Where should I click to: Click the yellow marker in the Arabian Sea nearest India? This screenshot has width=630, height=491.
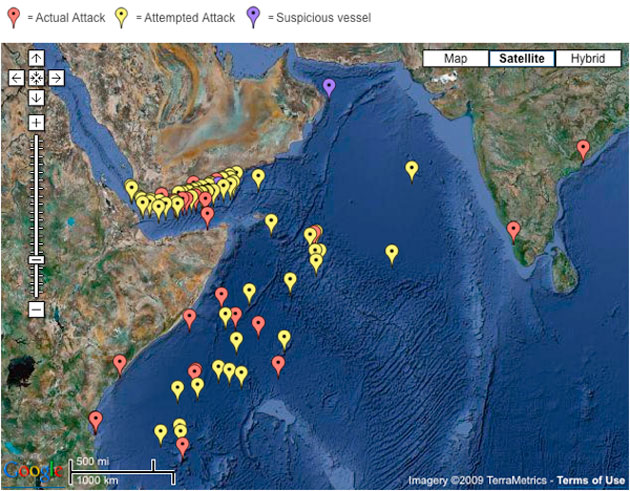[x=411, y=171]
